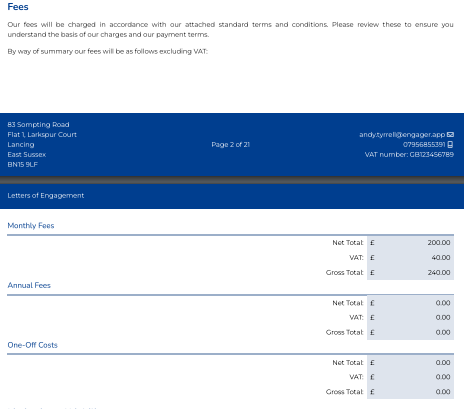The width and height of the screenshot is (464, 409).
Task: Click the Annual Fees section heading
Action: [x=29, y=285]
